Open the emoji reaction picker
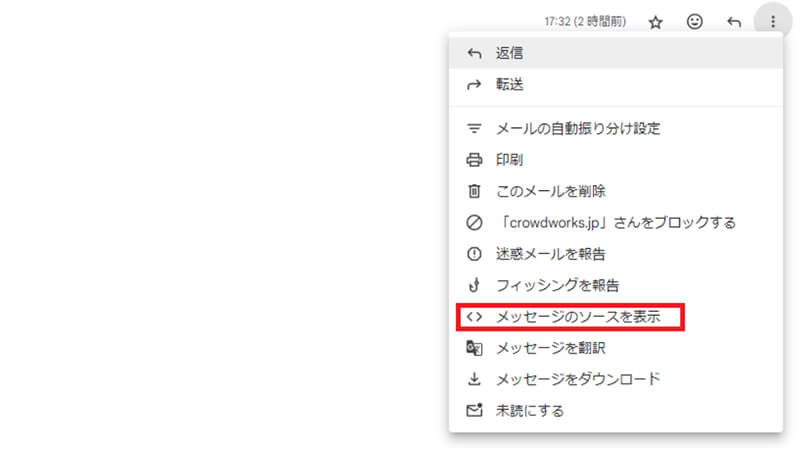The image size is (800, 450). [x=695, y=22]
